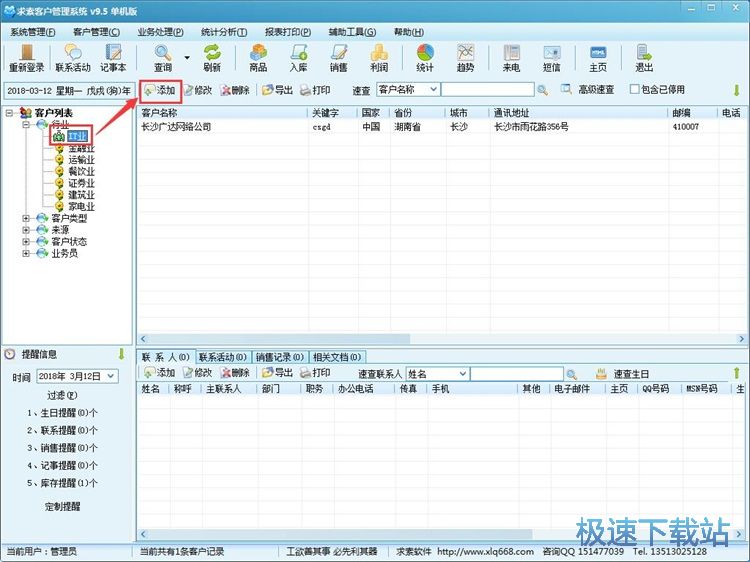Click the 退出 exit icon
The image size is (750, 562).
(644, 58)
